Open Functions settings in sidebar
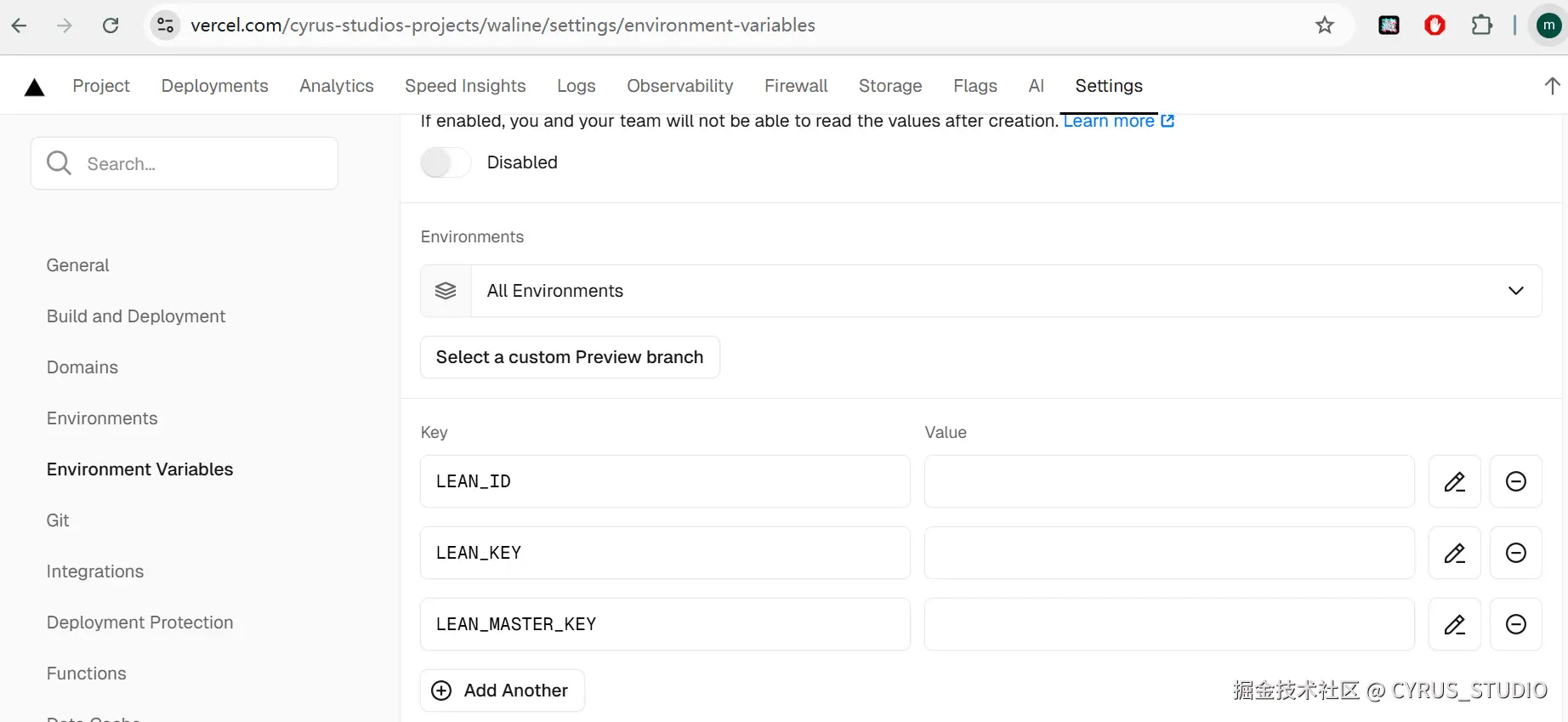The width and height of the screenshot is (1568, 722). pyautogui.click(x=87, y=674)
